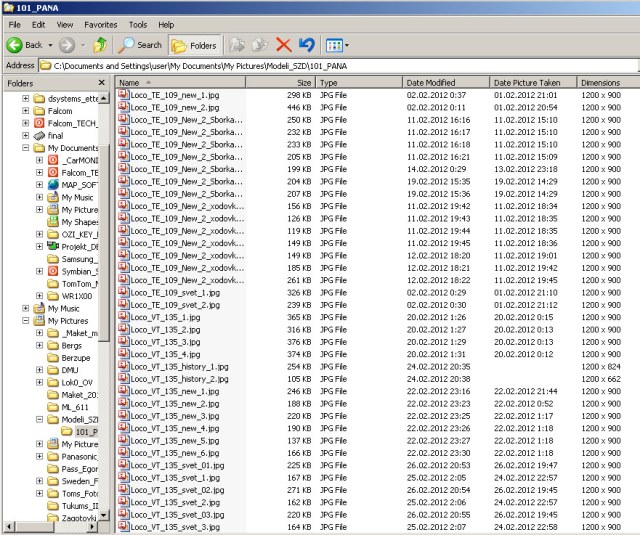640x535 pixels.
Task: Expand the Bergs folder node
Action: (39, 346)
